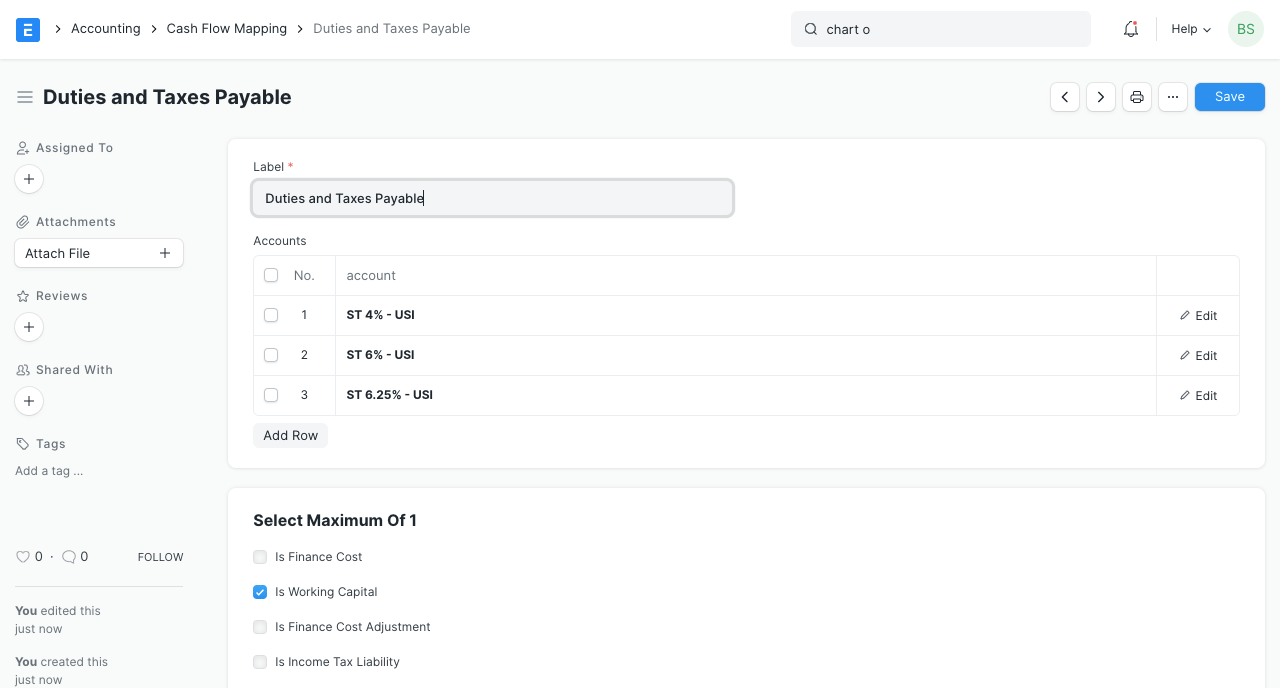Add an assignee with plus button
Viewport: 1280px width, 688px height.
click(29, 179)
